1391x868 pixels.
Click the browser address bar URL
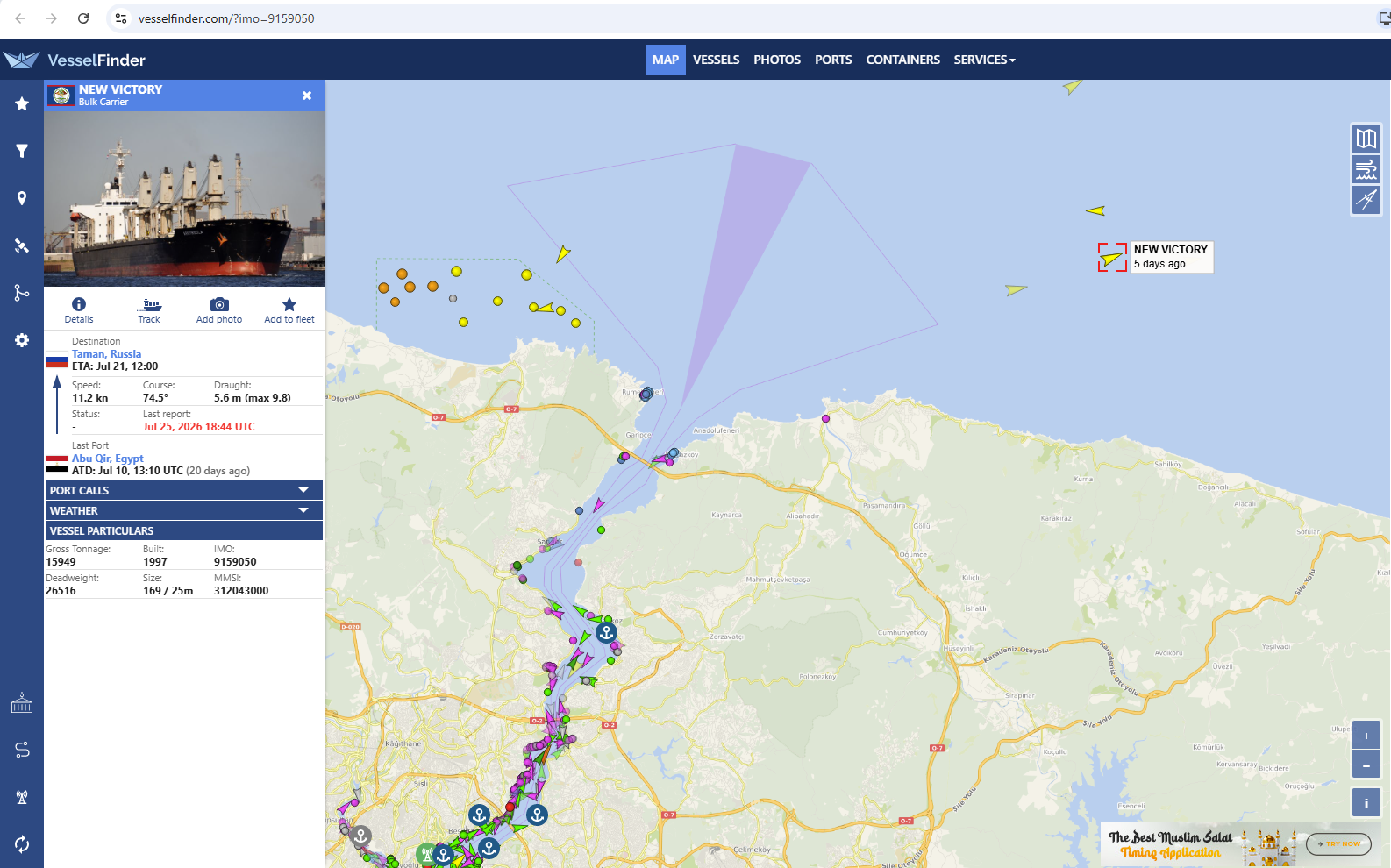(226, 18)
